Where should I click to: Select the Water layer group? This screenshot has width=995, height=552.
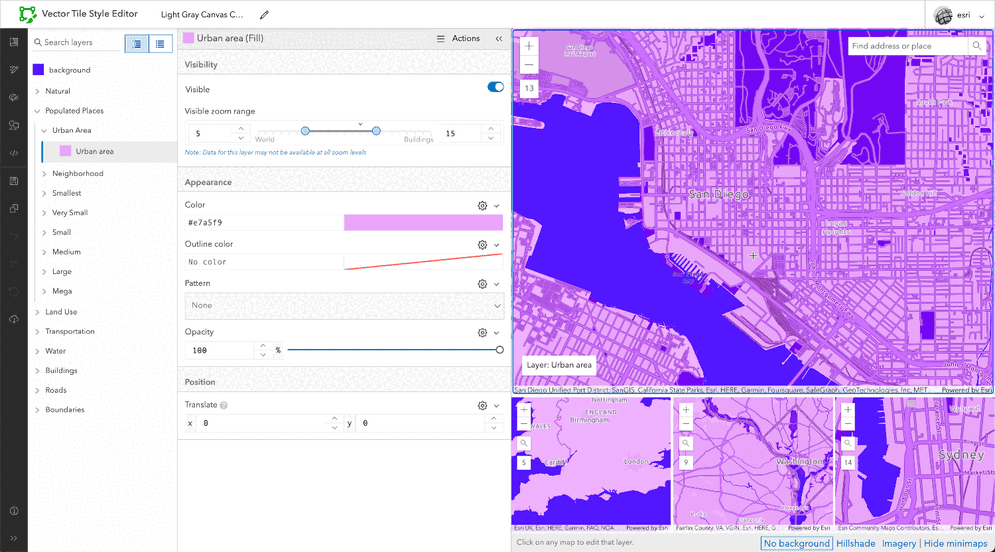coord(55,351)
